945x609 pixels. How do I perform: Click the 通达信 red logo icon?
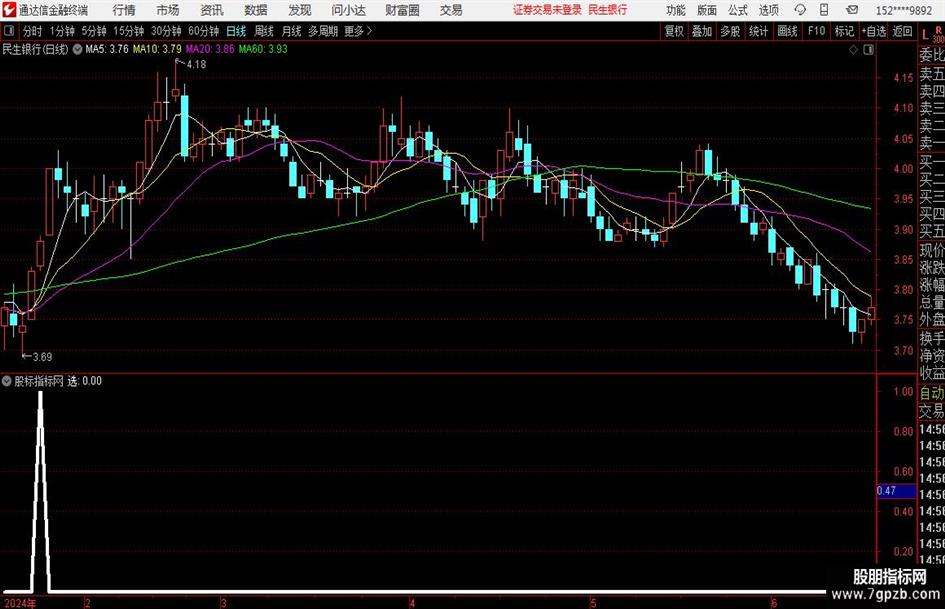click(x=9, y=10)
